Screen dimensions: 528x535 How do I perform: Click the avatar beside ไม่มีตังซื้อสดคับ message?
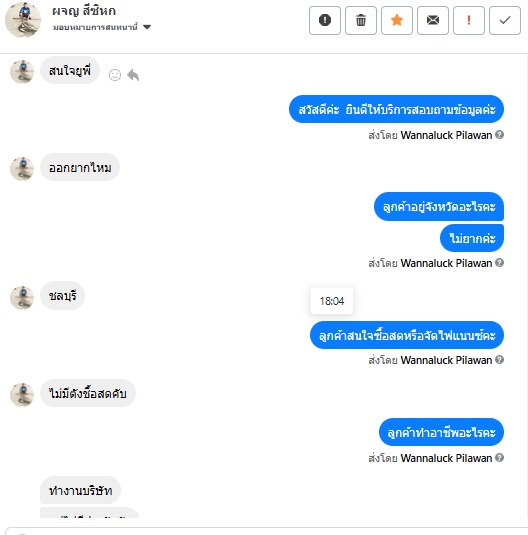point(22,395)
